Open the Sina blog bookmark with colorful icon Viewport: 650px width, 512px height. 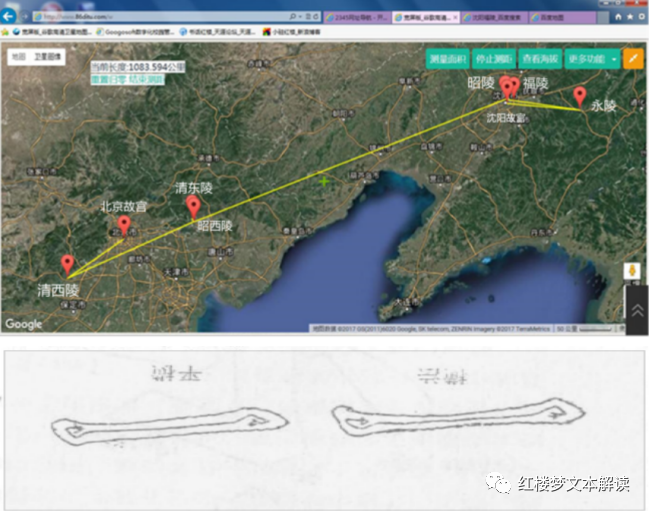[x=292, y=32]
